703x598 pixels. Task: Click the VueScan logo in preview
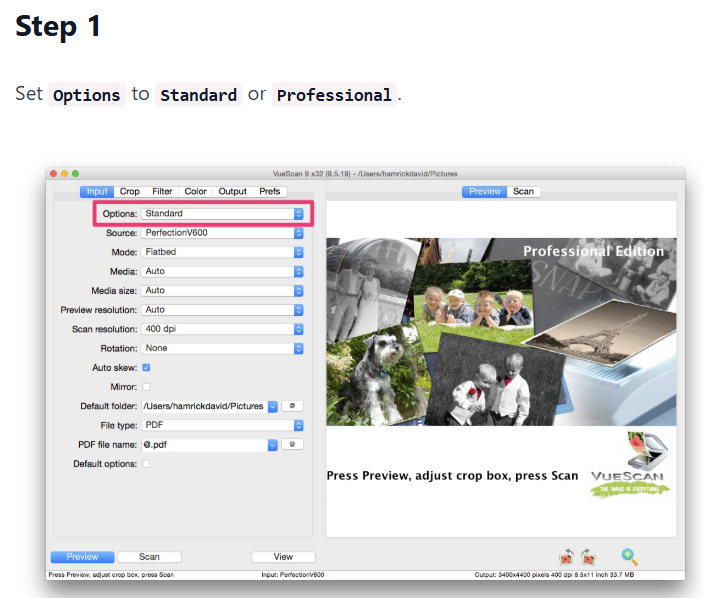click(x=629, y=465)
